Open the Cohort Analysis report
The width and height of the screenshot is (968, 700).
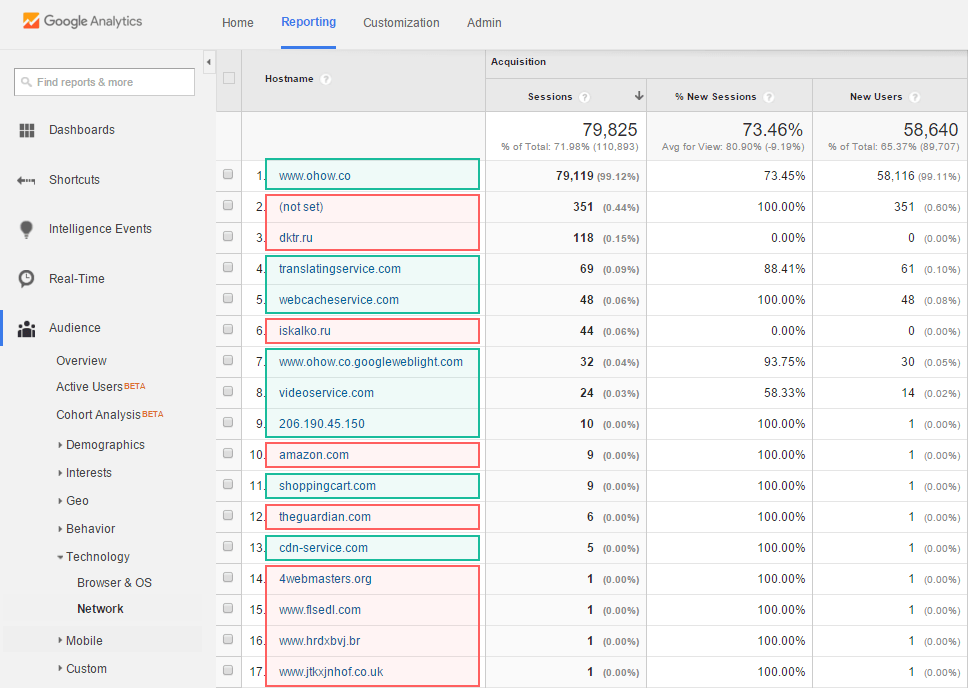[x=98, y=415]
